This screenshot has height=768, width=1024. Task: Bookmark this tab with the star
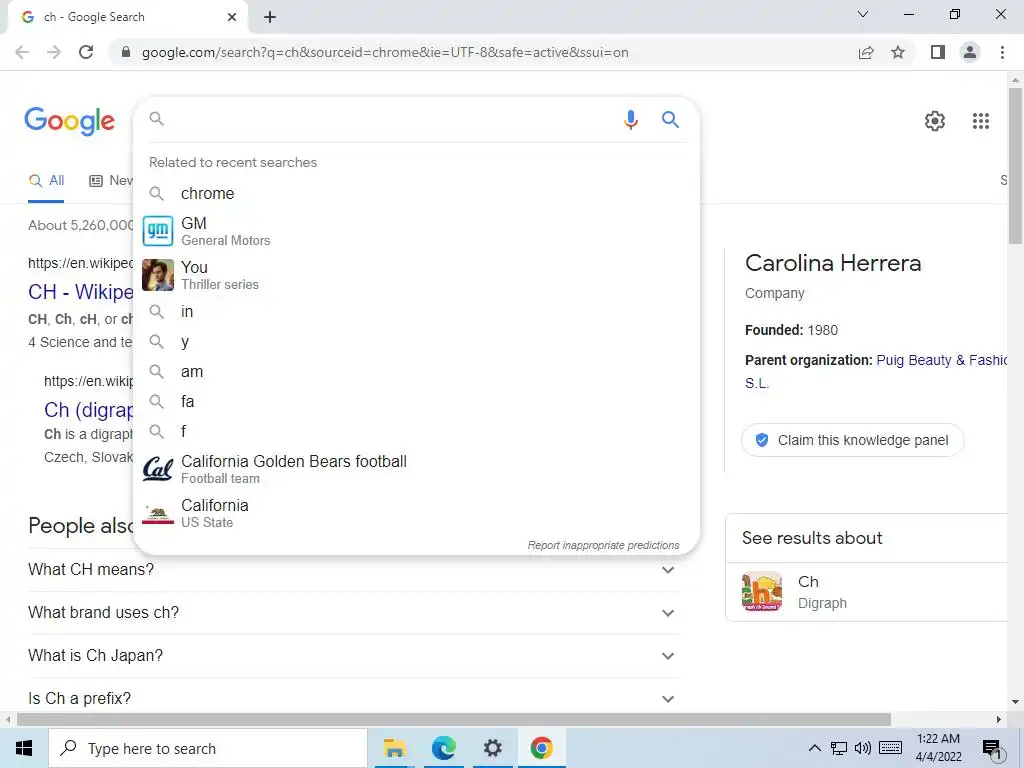(898, 52)
